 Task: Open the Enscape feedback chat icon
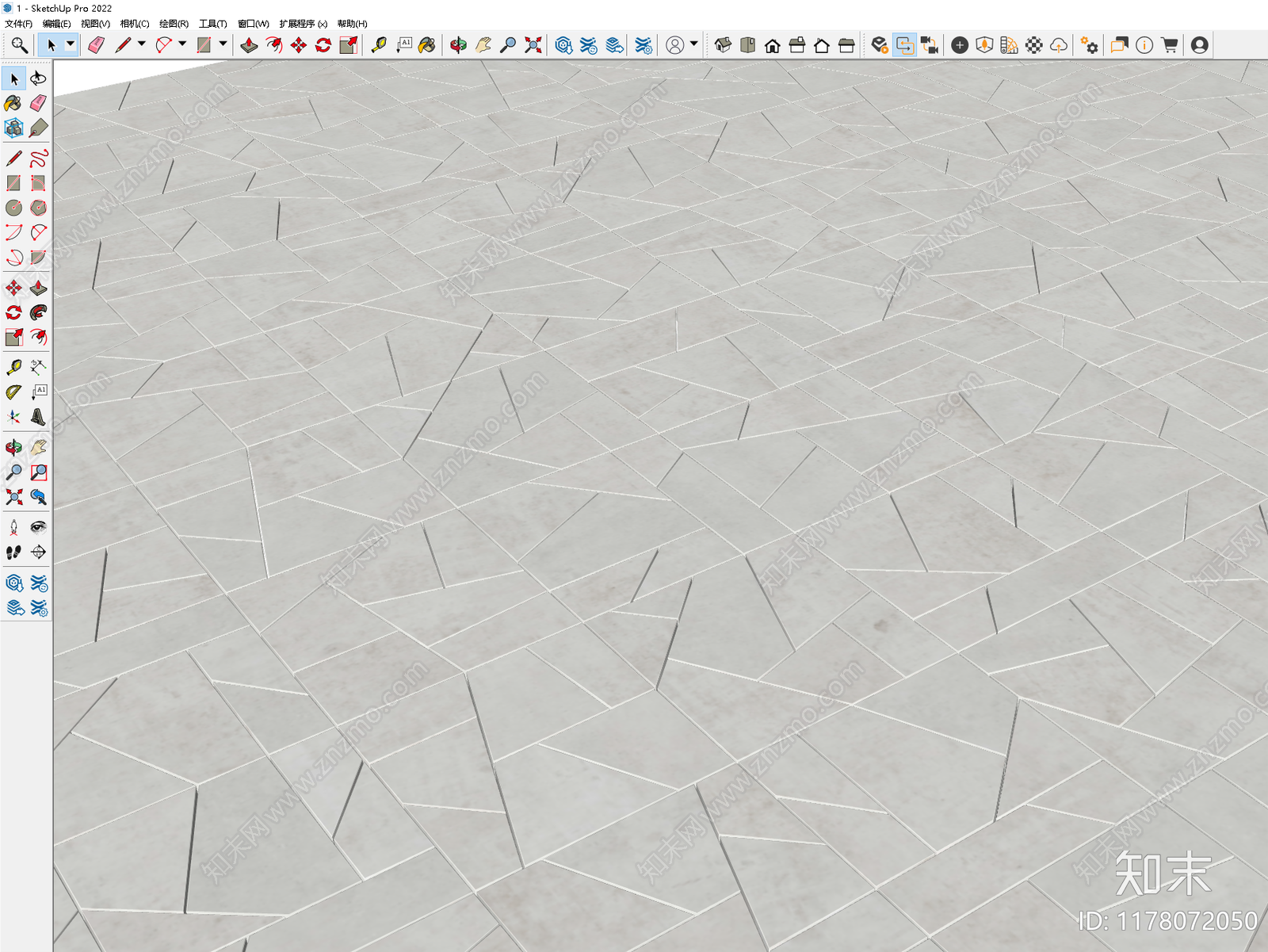[x=1119, y=45]
